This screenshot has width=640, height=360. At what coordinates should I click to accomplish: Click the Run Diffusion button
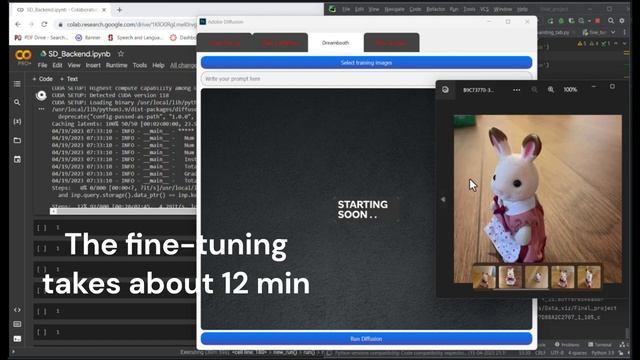click(366, 339)
